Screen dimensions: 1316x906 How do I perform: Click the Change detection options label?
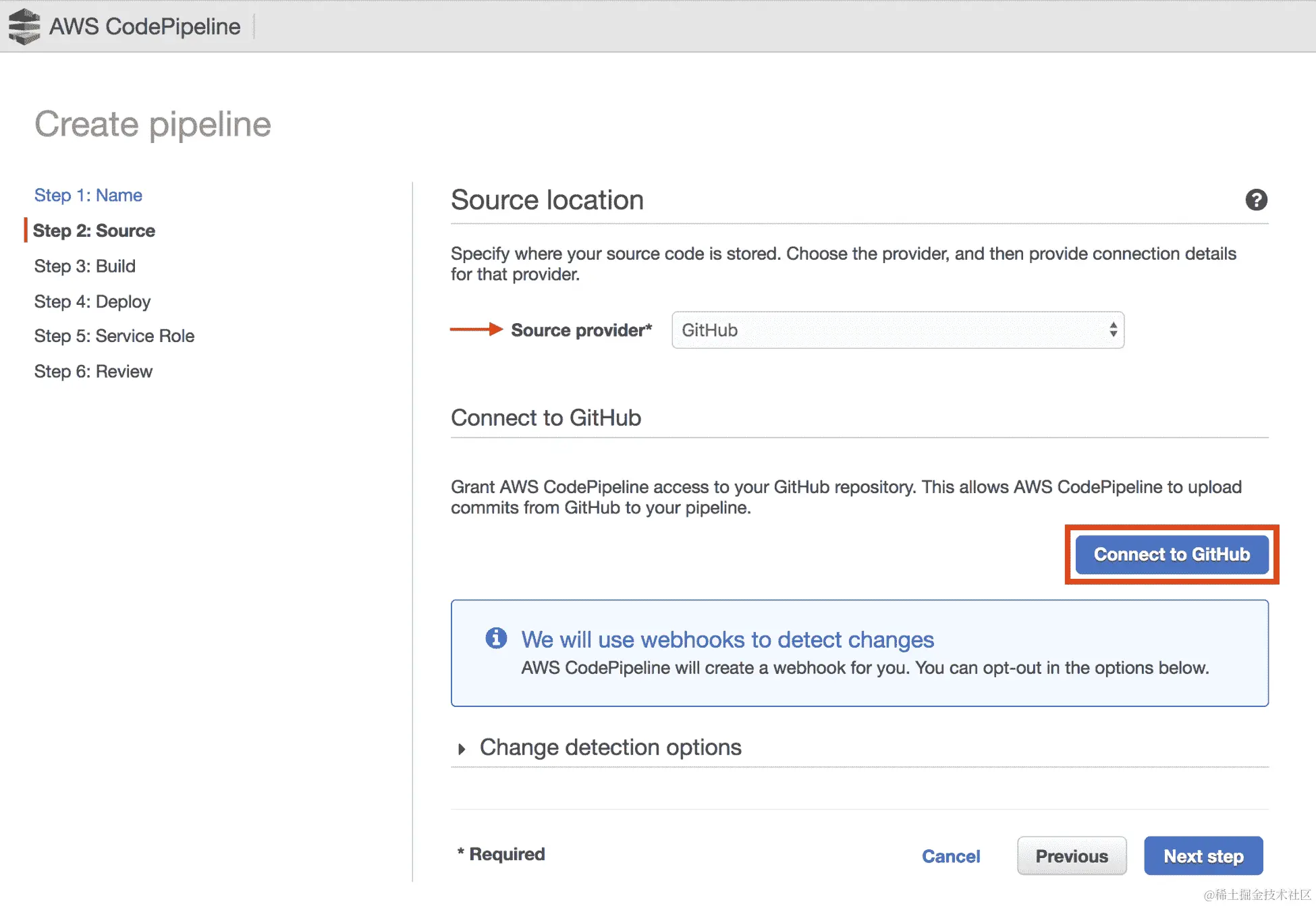[x=610, y=747]
